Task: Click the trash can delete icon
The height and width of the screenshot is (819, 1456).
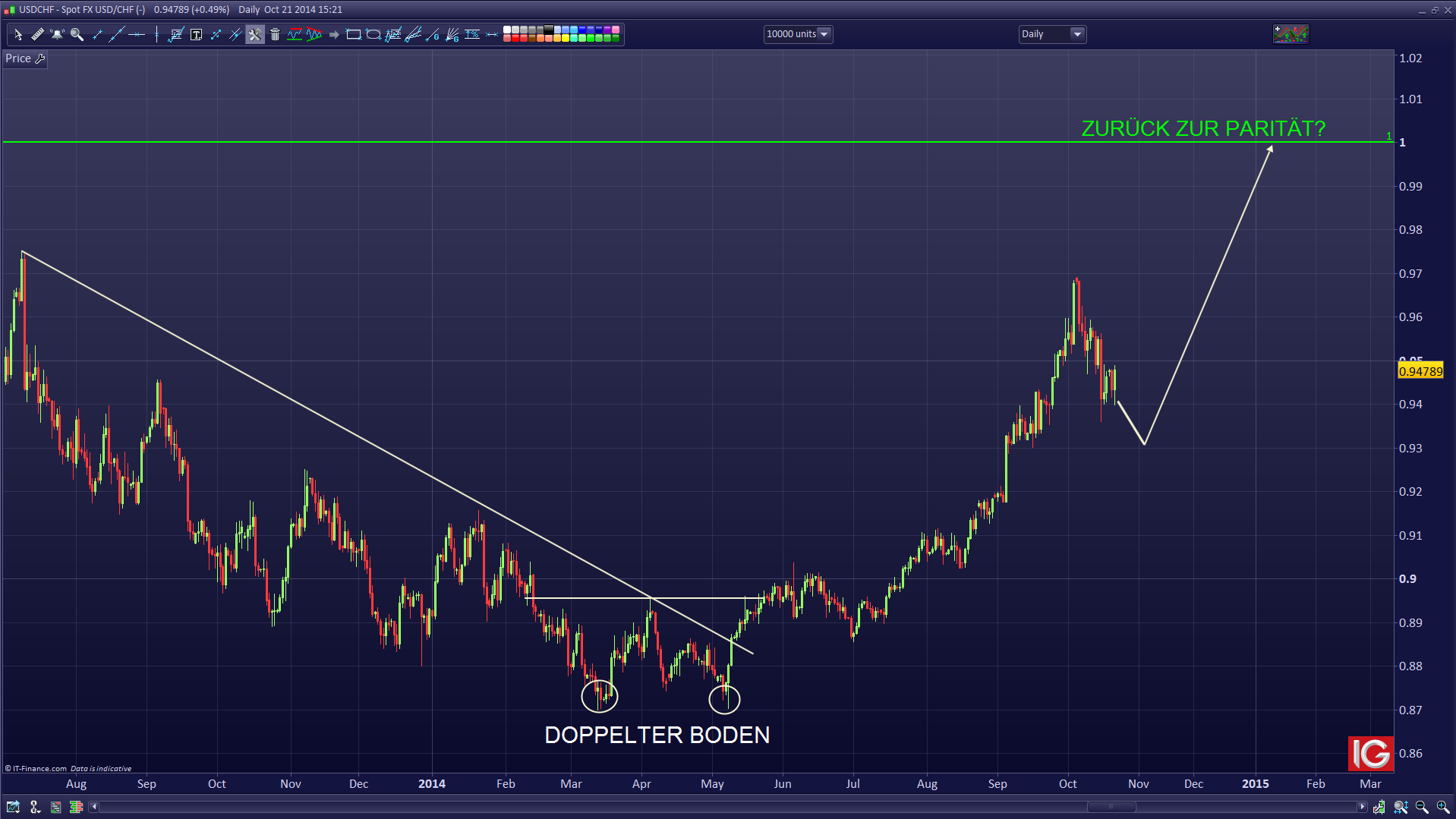Action: pos(275,34)
